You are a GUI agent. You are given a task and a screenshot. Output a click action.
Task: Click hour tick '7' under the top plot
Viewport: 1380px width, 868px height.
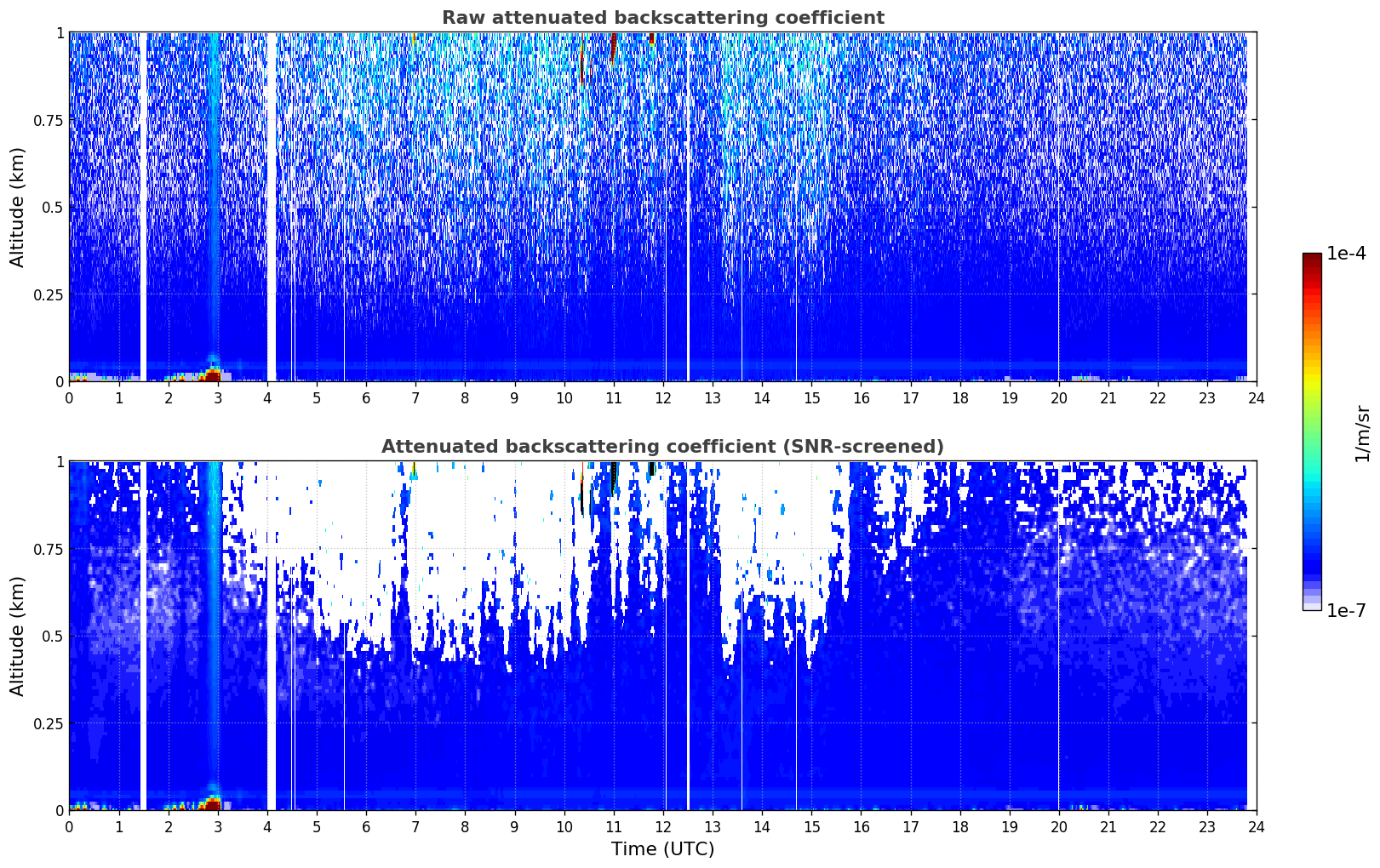click(x=415, y=397)
